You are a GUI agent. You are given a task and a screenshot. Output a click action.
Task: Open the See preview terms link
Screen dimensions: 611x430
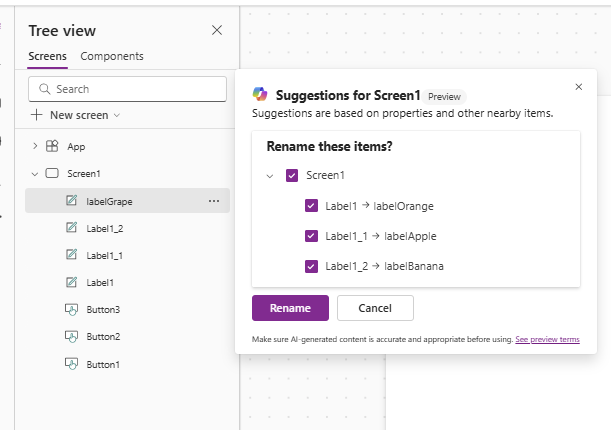point(547,339)
